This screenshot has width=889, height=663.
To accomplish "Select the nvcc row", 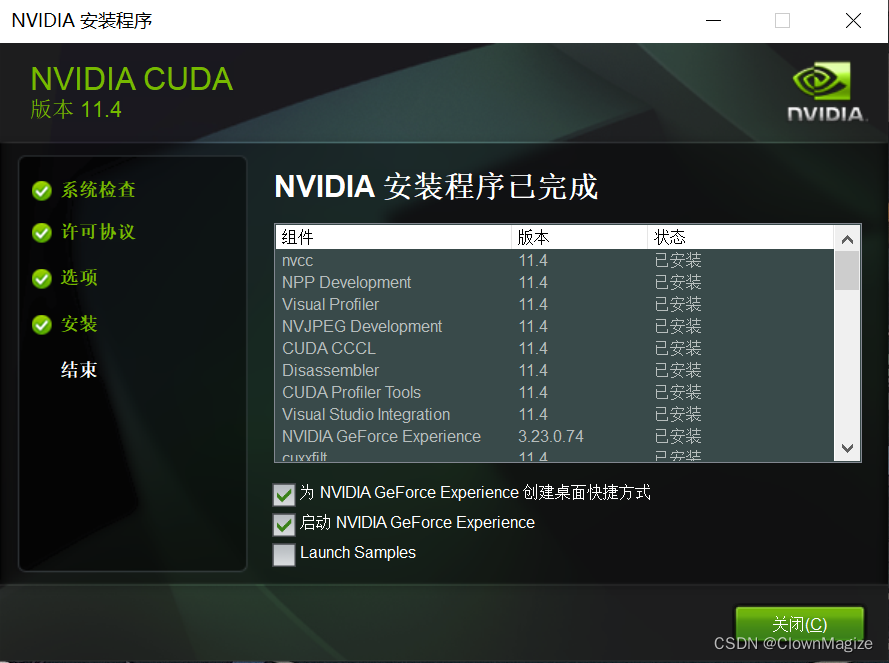I will tap(554, 260).
